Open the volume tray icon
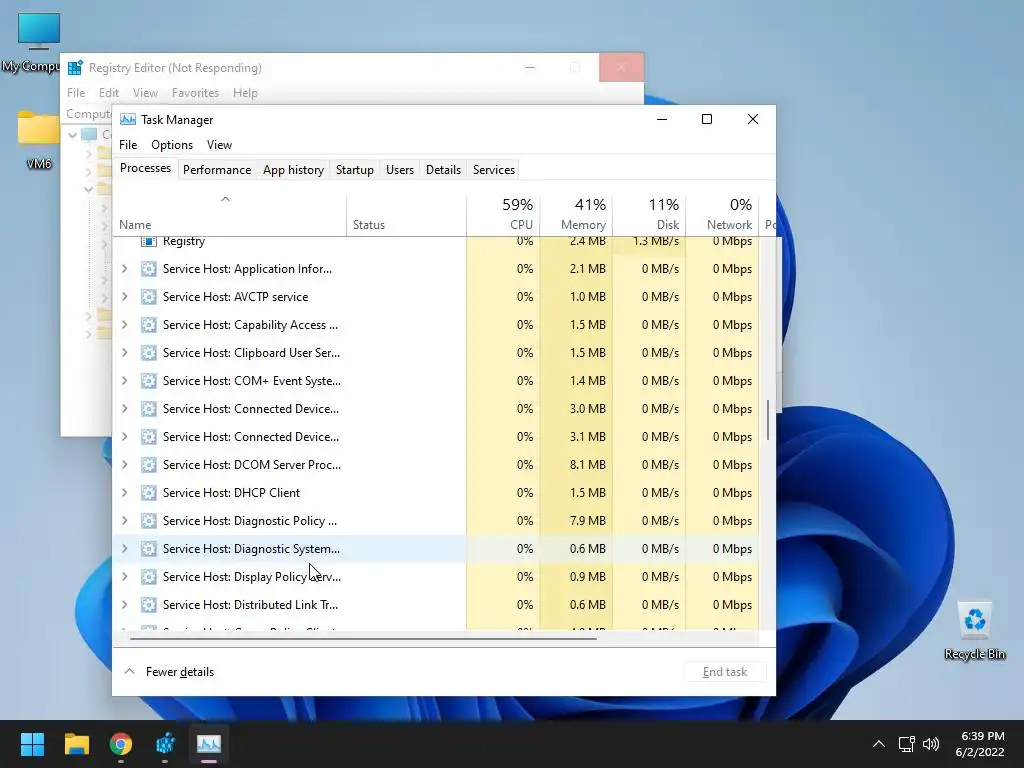The width and height of the screenshot is (1024, 768). click(x=931, y=744)
